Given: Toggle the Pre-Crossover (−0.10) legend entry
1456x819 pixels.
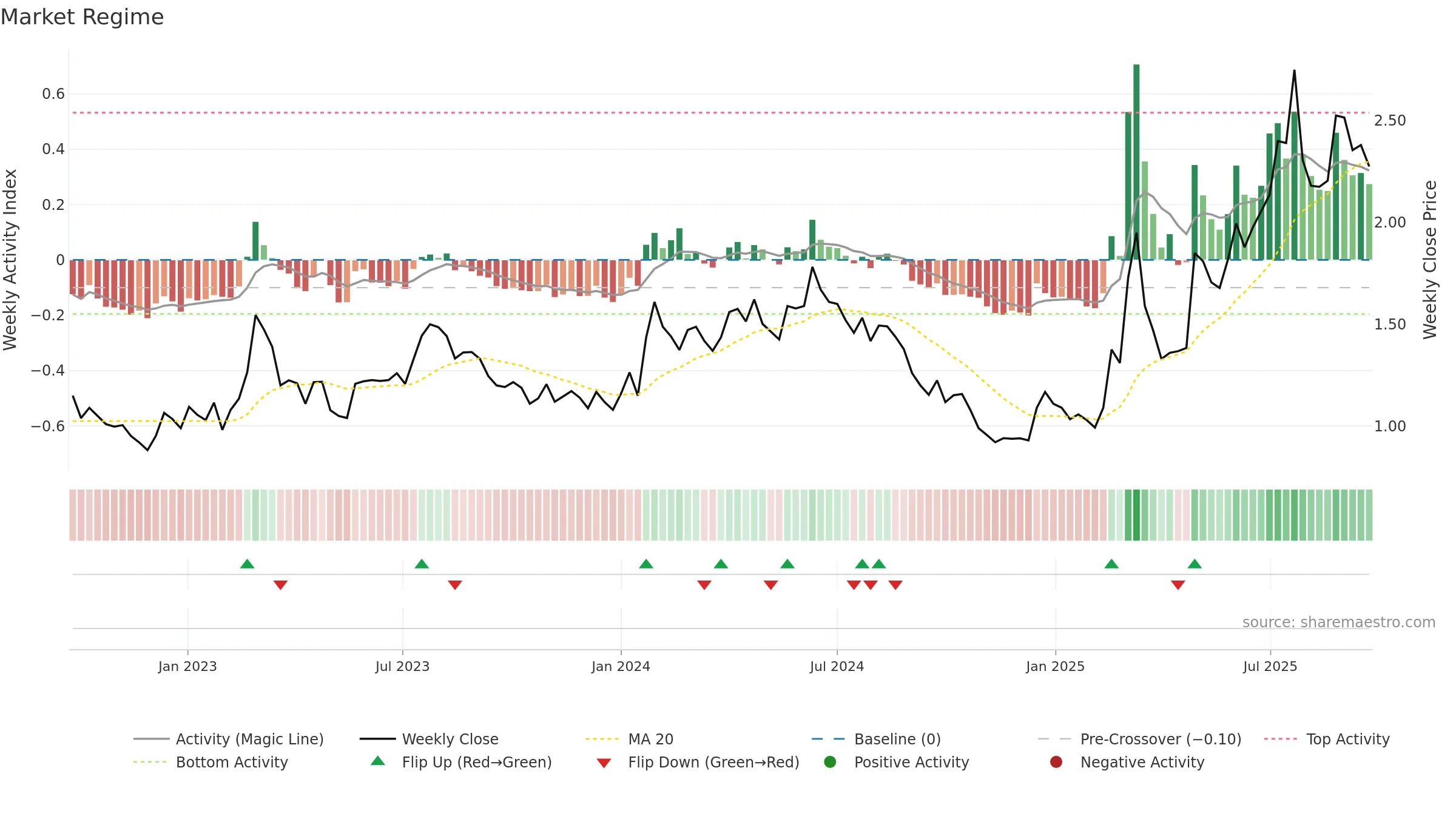Looking at the screenshot, I should pos(1139,739).
